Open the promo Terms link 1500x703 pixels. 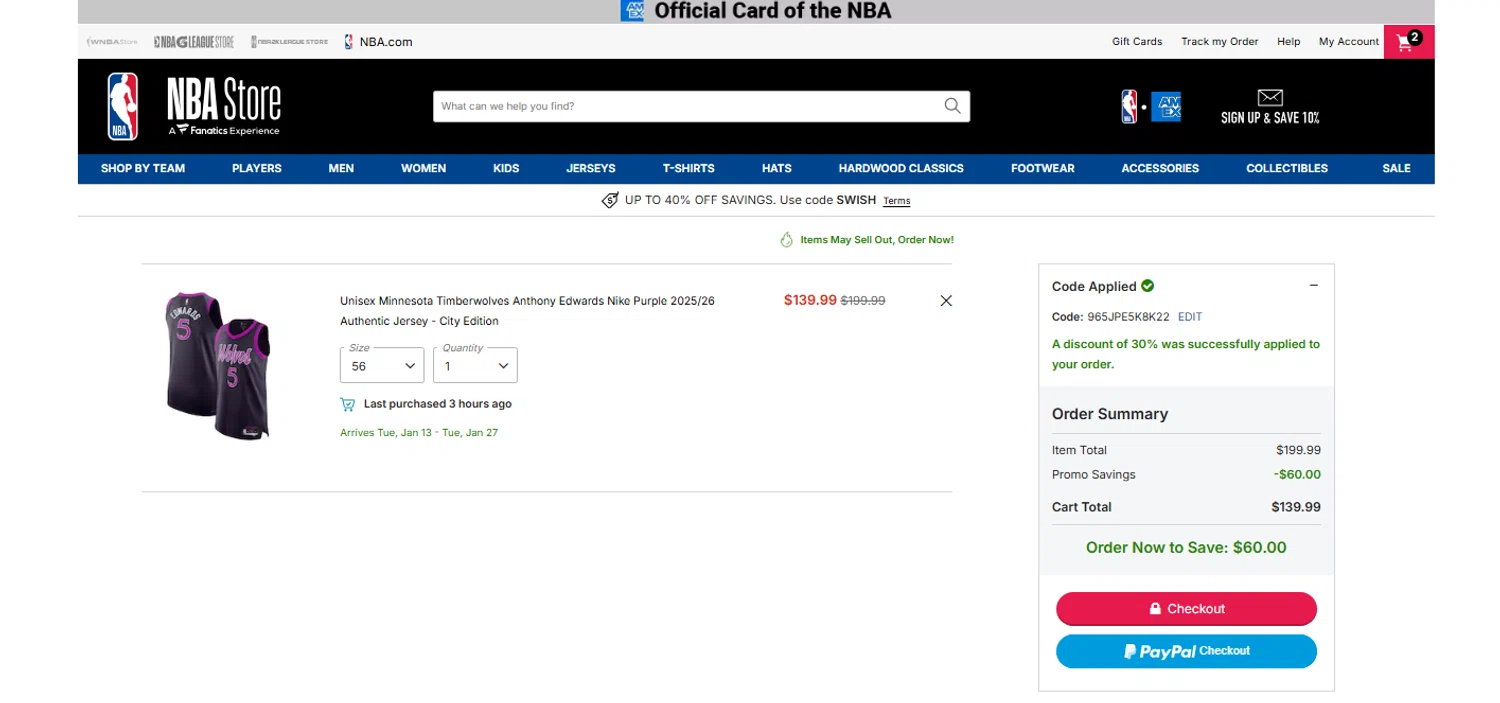pos(897,201)
